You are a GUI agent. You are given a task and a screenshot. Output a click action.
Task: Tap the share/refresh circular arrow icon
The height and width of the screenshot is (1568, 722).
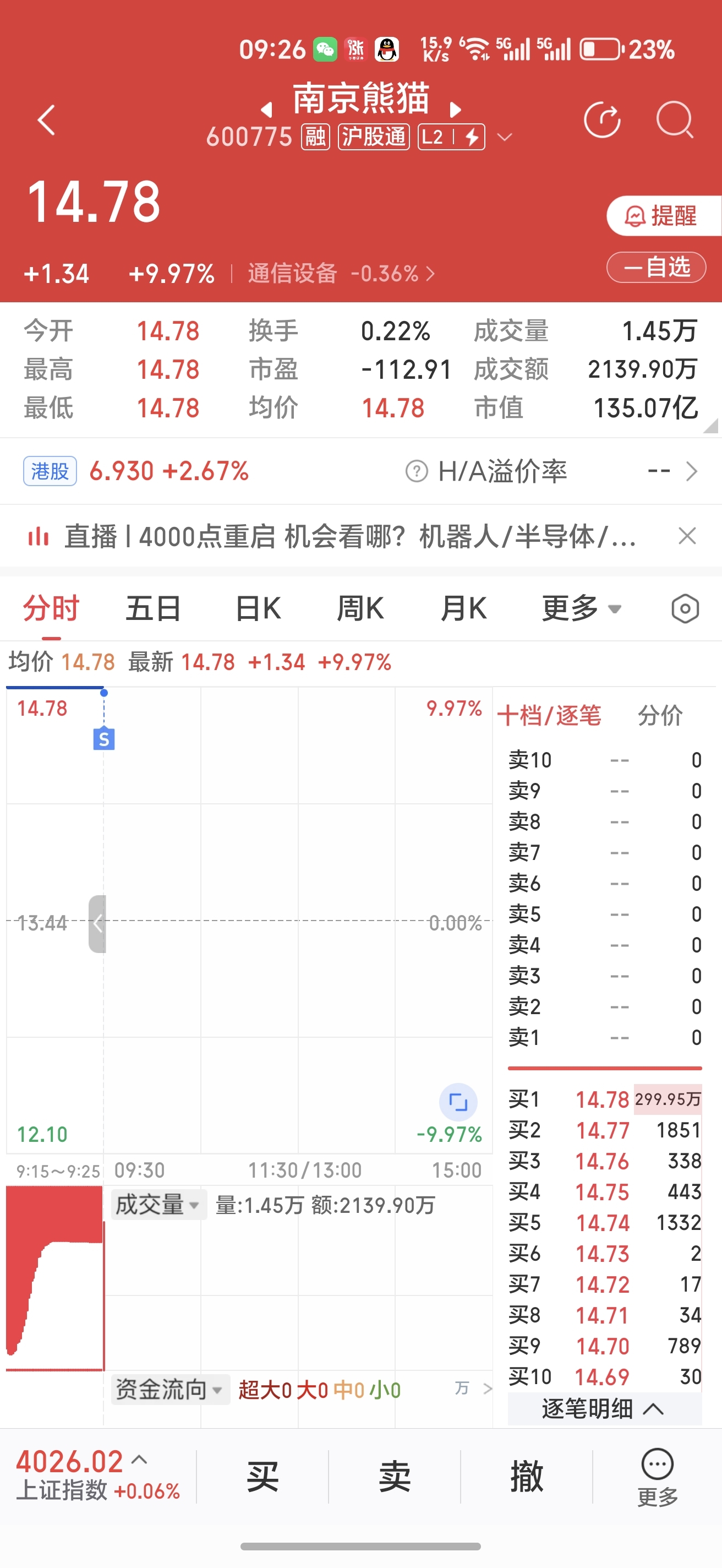tap(602, 119)
